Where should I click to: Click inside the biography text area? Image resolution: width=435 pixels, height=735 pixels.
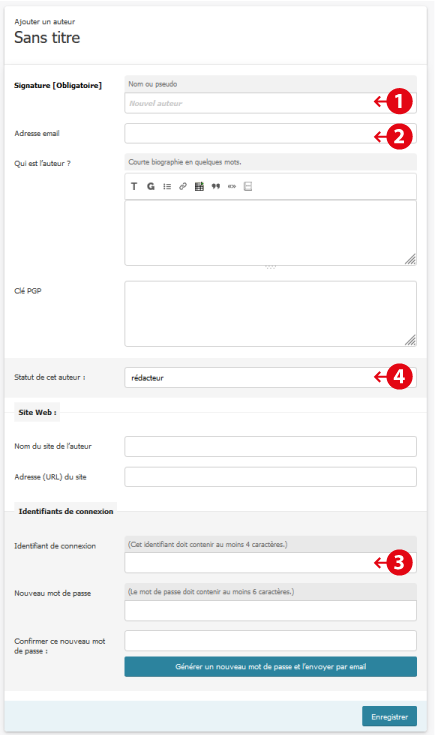pyautogui.click(x=270, y=233)
